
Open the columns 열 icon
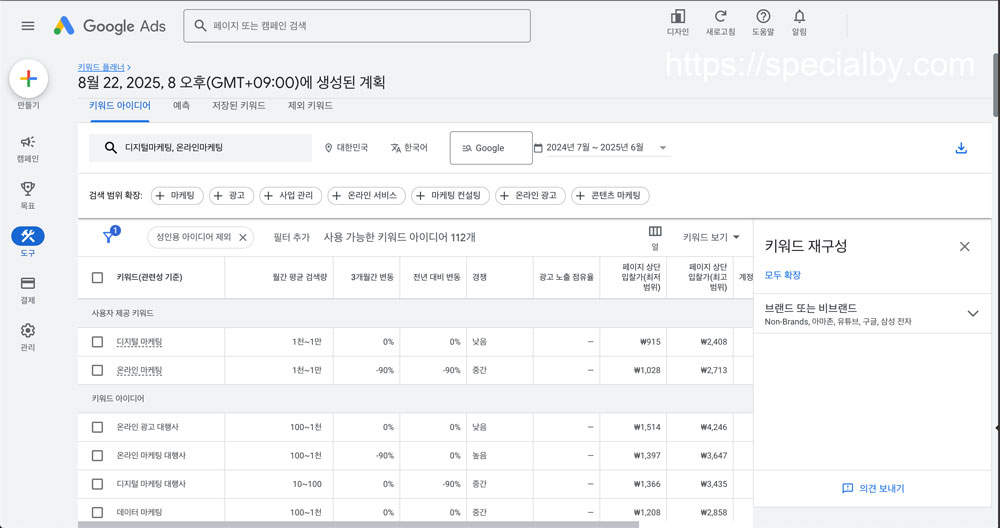pos(655,237)
